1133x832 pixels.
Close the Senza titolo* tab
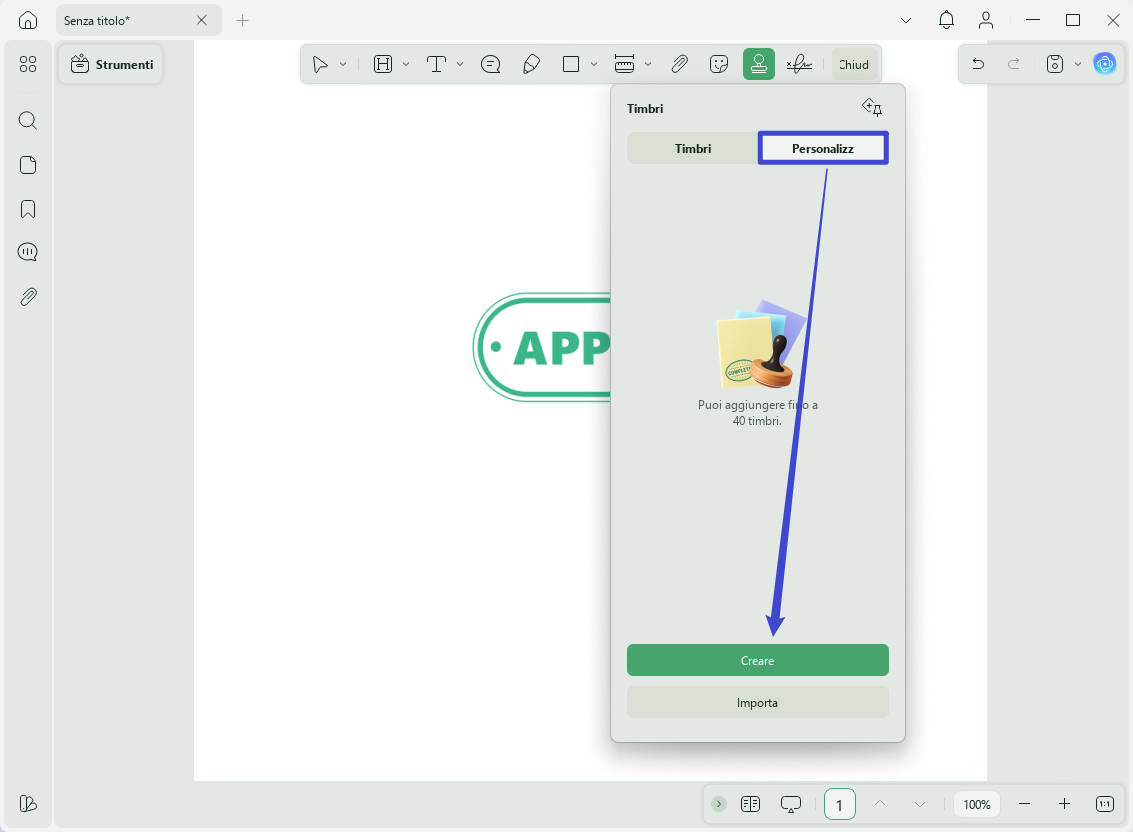(202, 20)
